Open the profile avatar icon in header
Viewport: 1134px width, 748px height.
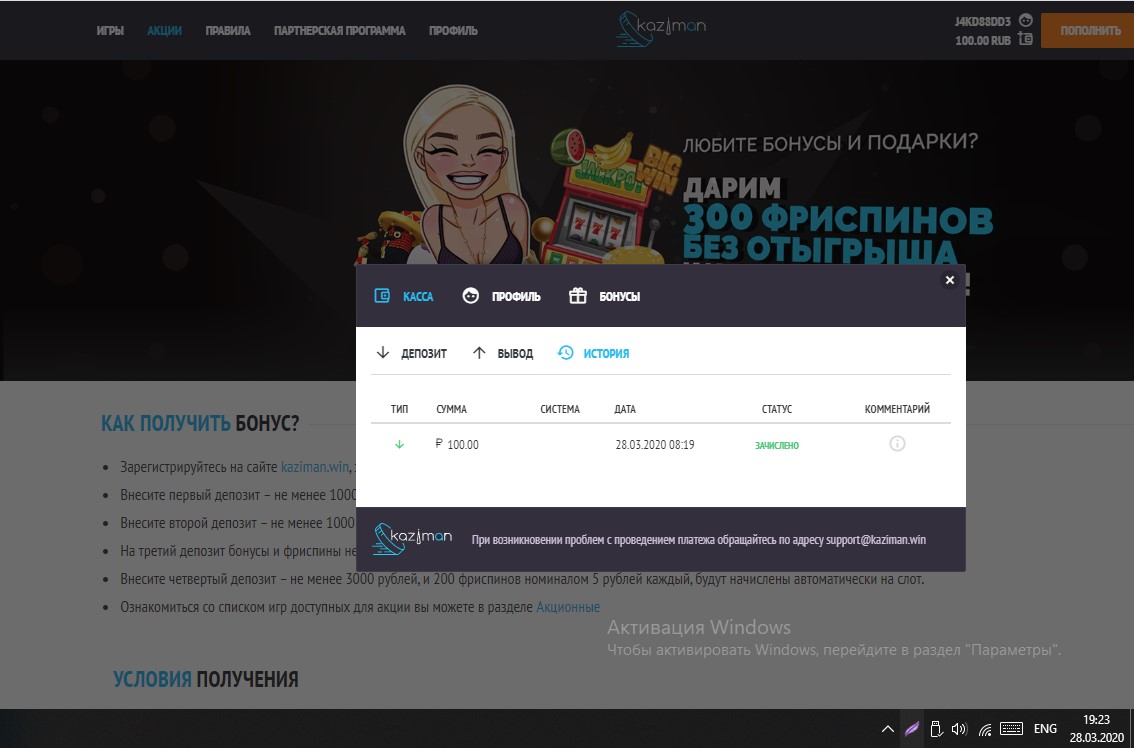pos(1025,20)
